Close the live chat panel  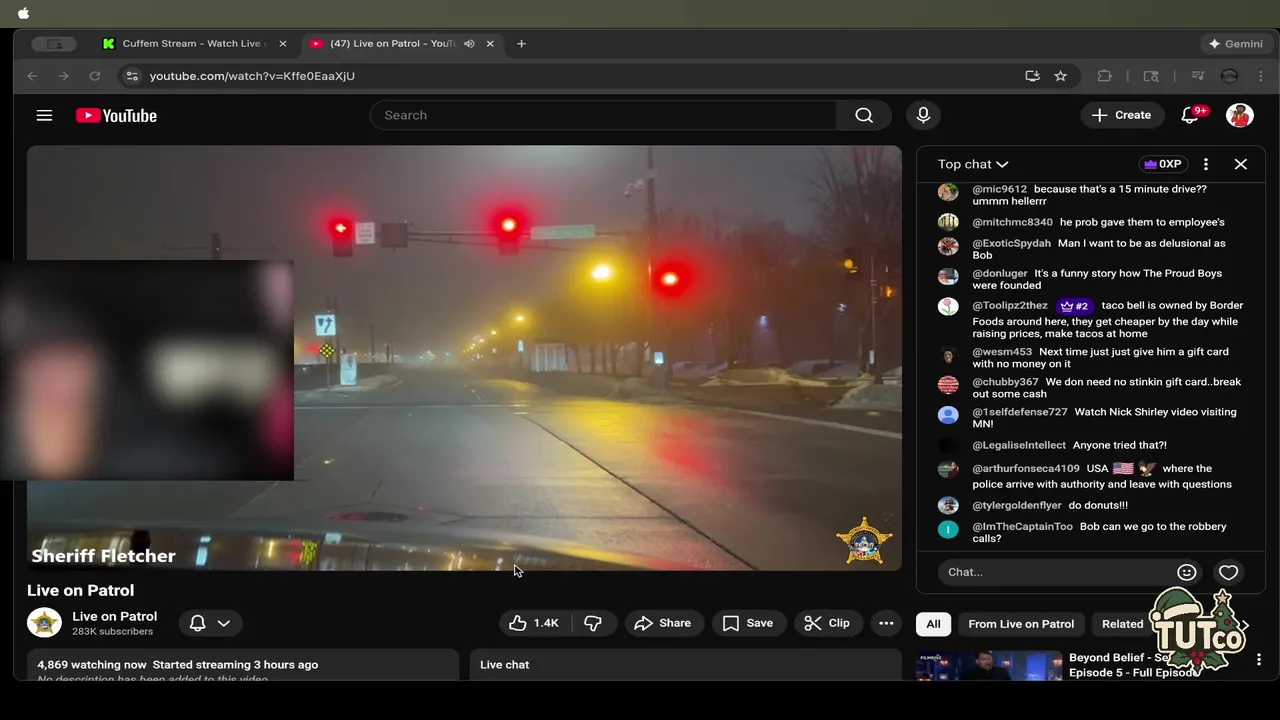1241,164
